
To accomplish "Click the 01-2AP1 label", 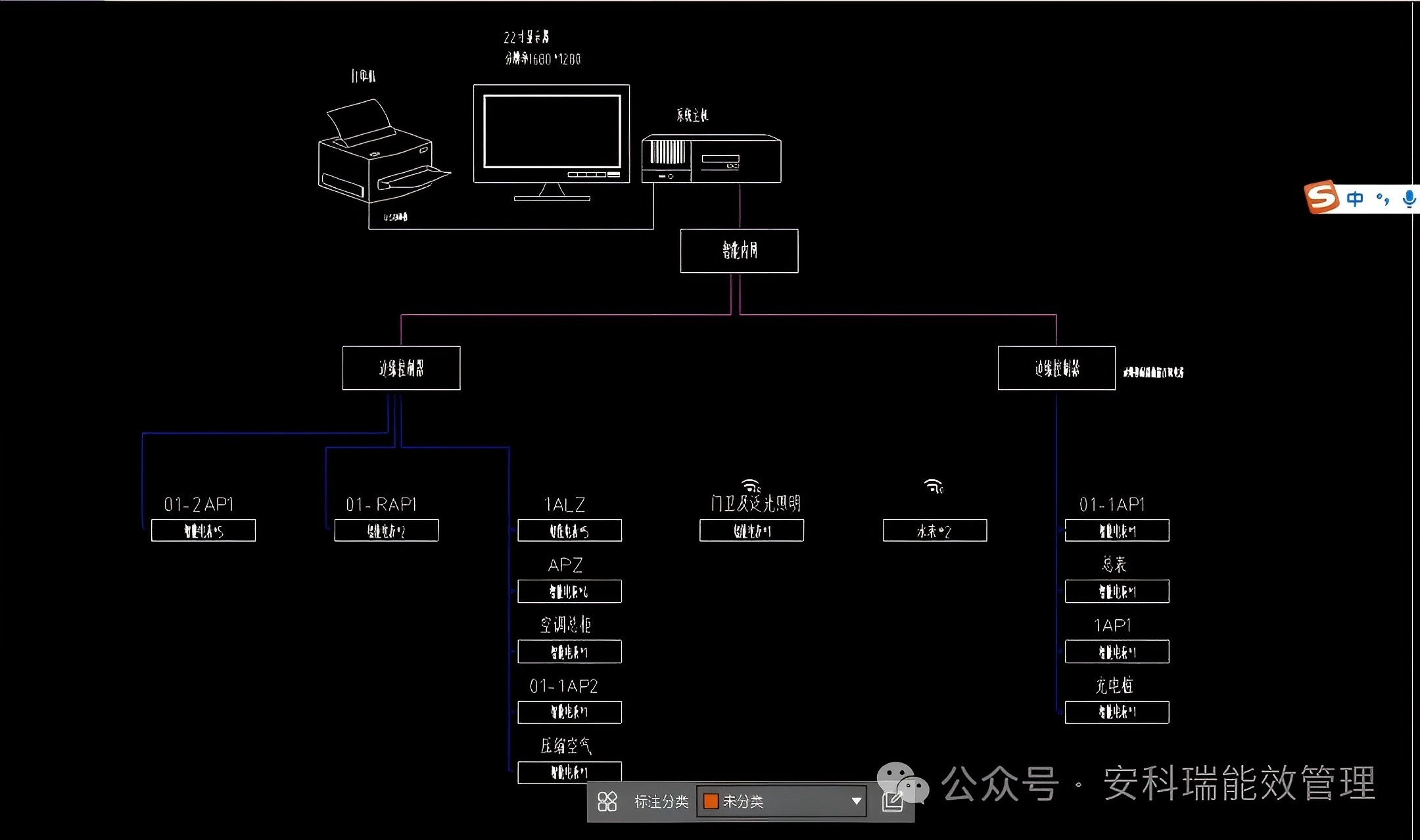I will click(199, 504).
